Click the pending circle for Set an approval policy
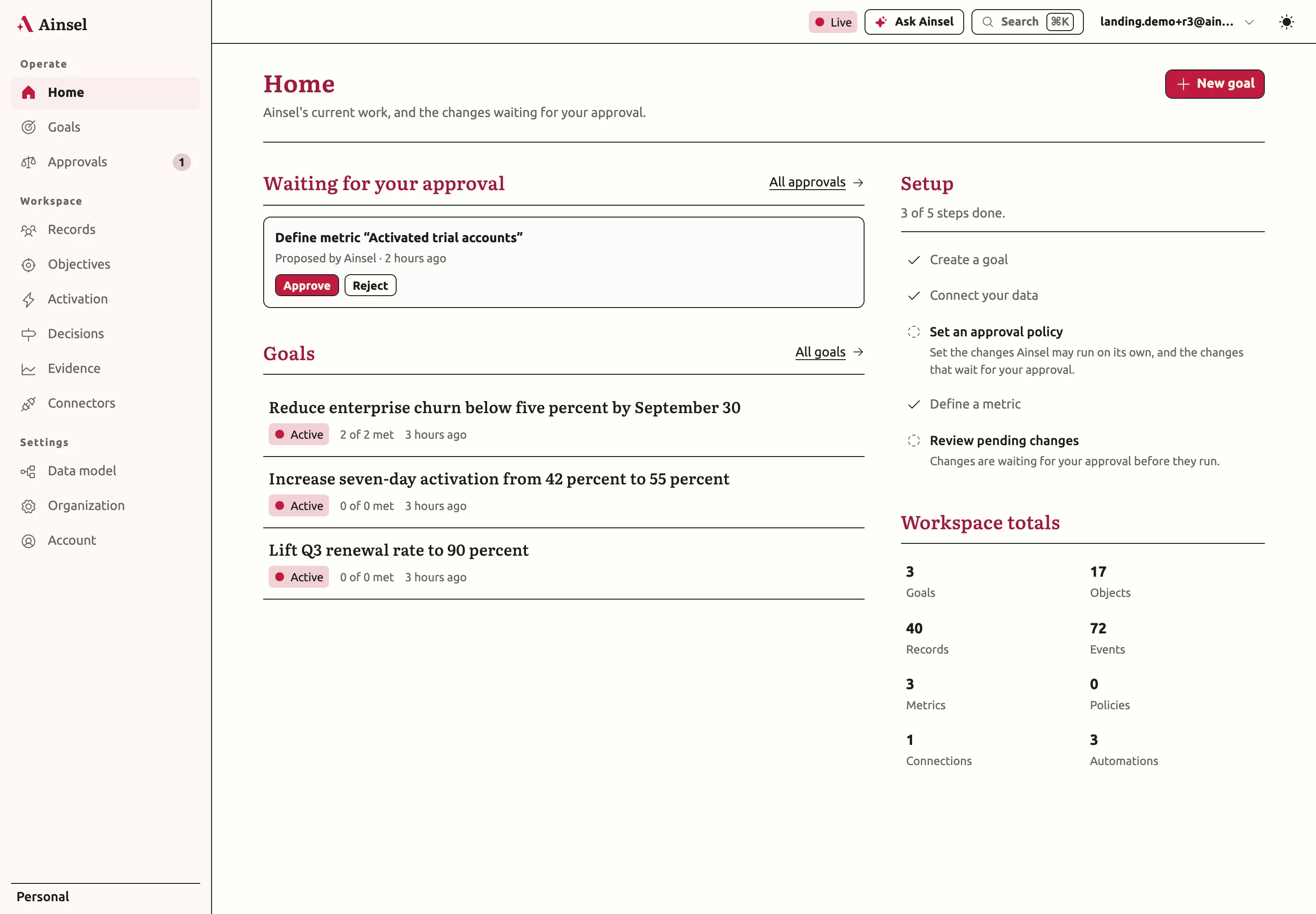The width and height of the screenshot is (1316, 914). pos(914,332)
